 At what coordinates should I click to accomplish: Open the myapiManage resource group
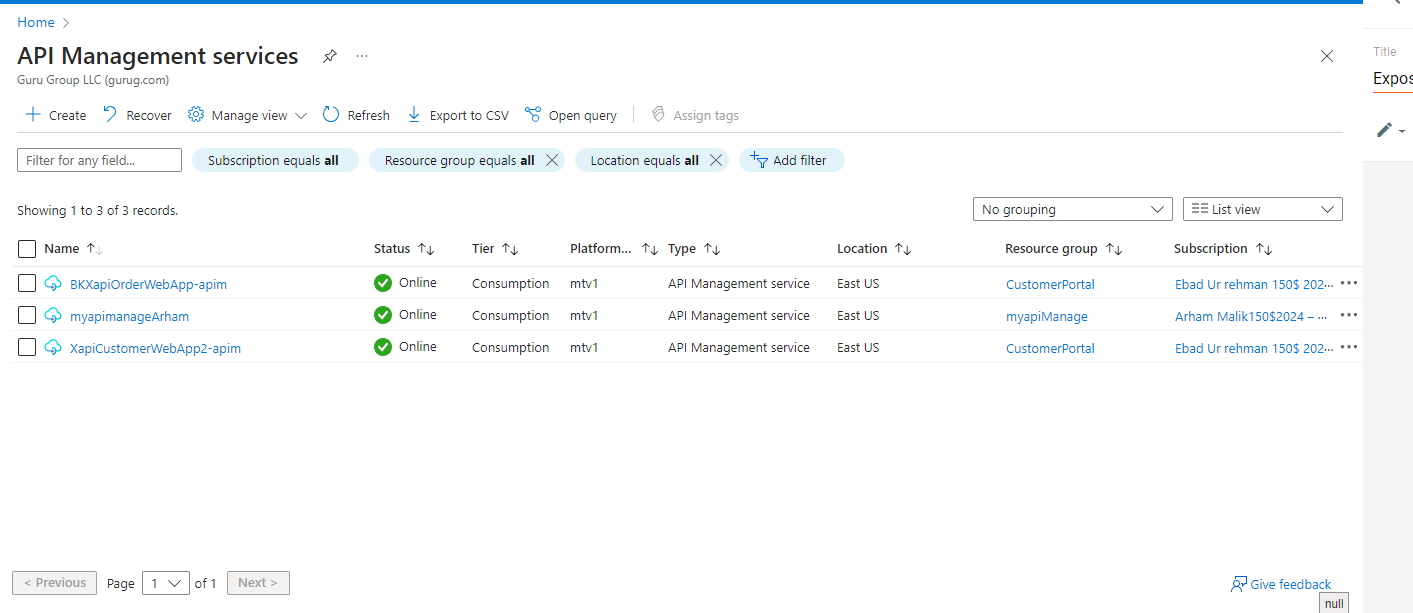click(1046, 316)
